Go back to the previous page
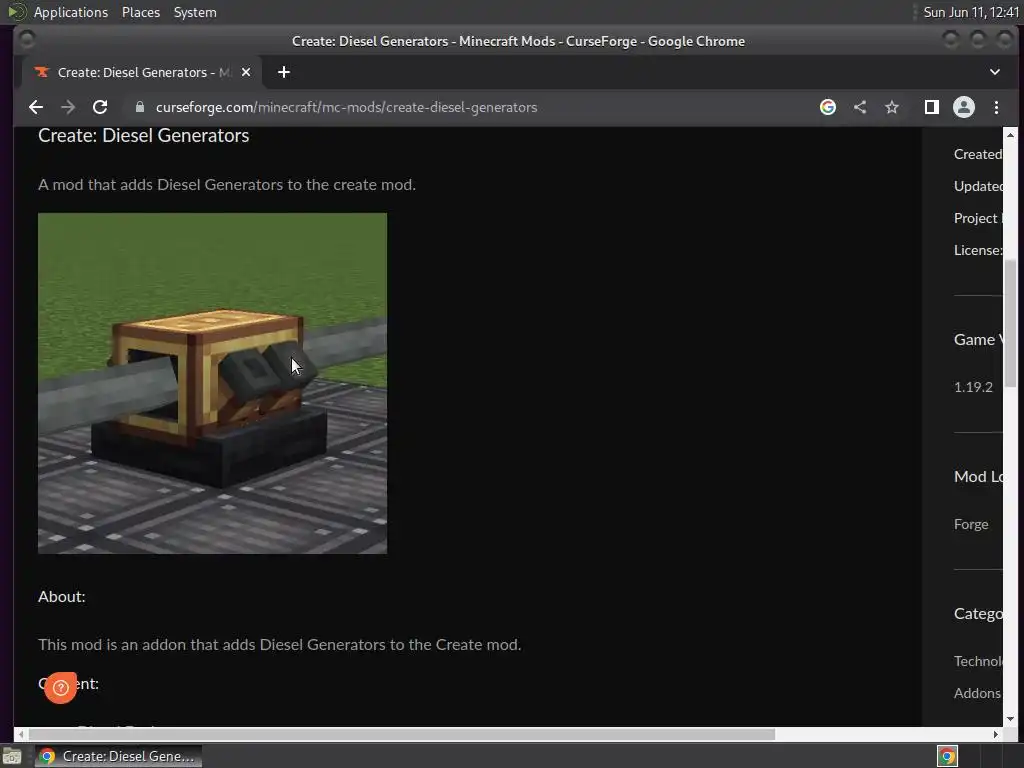Viewport: 1024px width, 768px height. (36, 107)
